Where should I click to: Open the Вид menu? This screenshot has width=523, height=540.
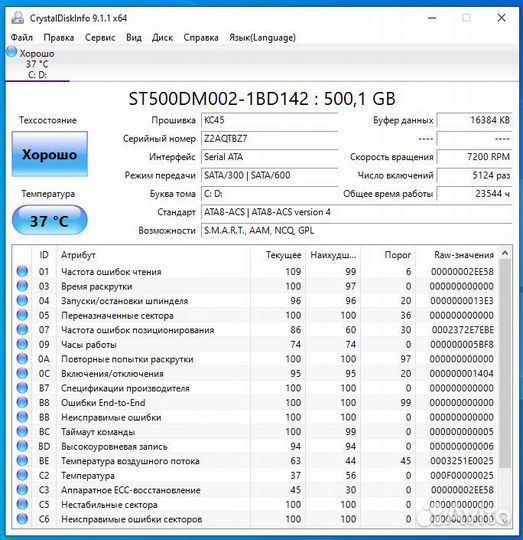click(x=134, y=37)
